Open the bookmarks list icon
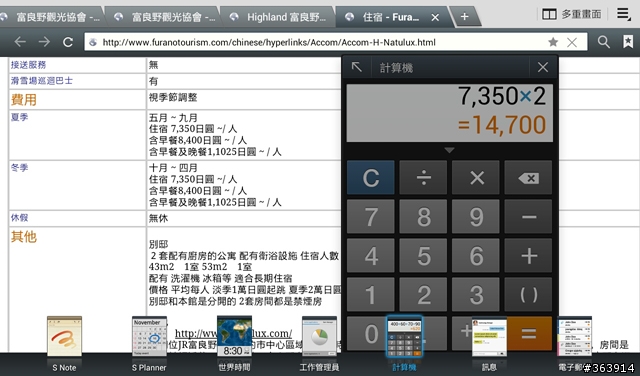Screen dimensions: 640x376 [628, 42]
